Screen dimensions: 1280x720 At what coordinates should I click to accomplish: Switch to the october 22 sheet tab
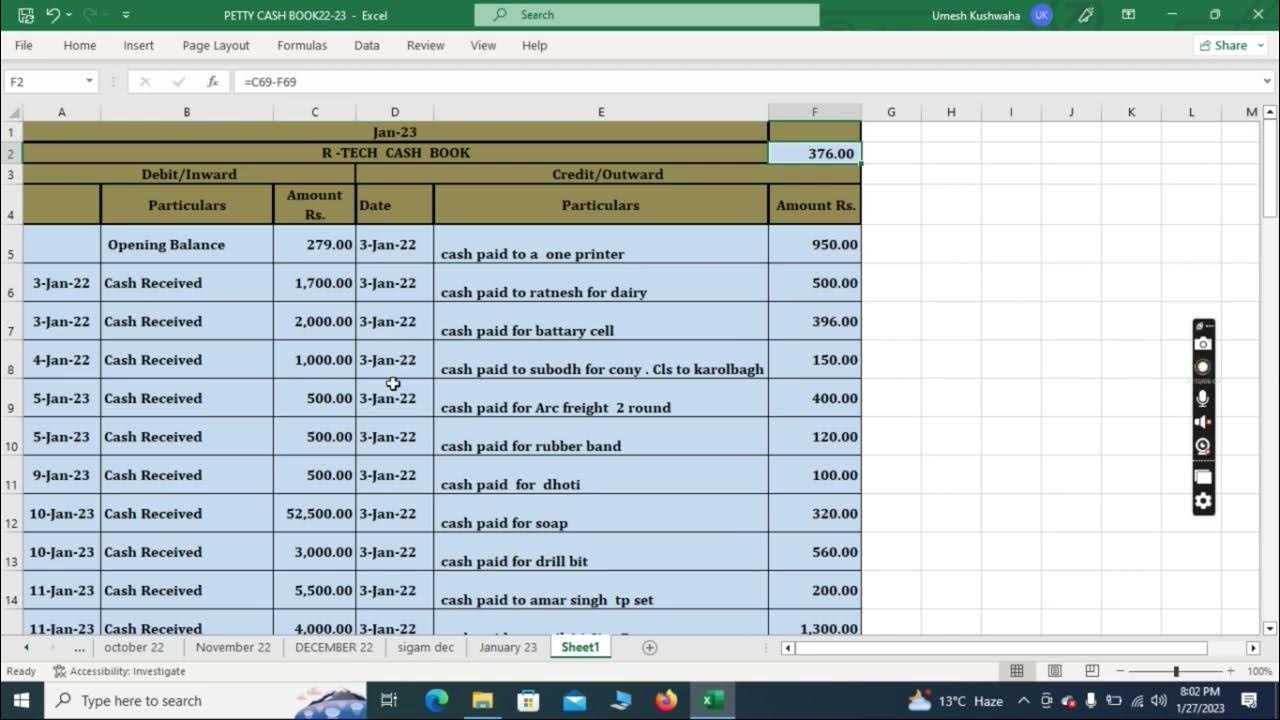(x=134, y=648)
